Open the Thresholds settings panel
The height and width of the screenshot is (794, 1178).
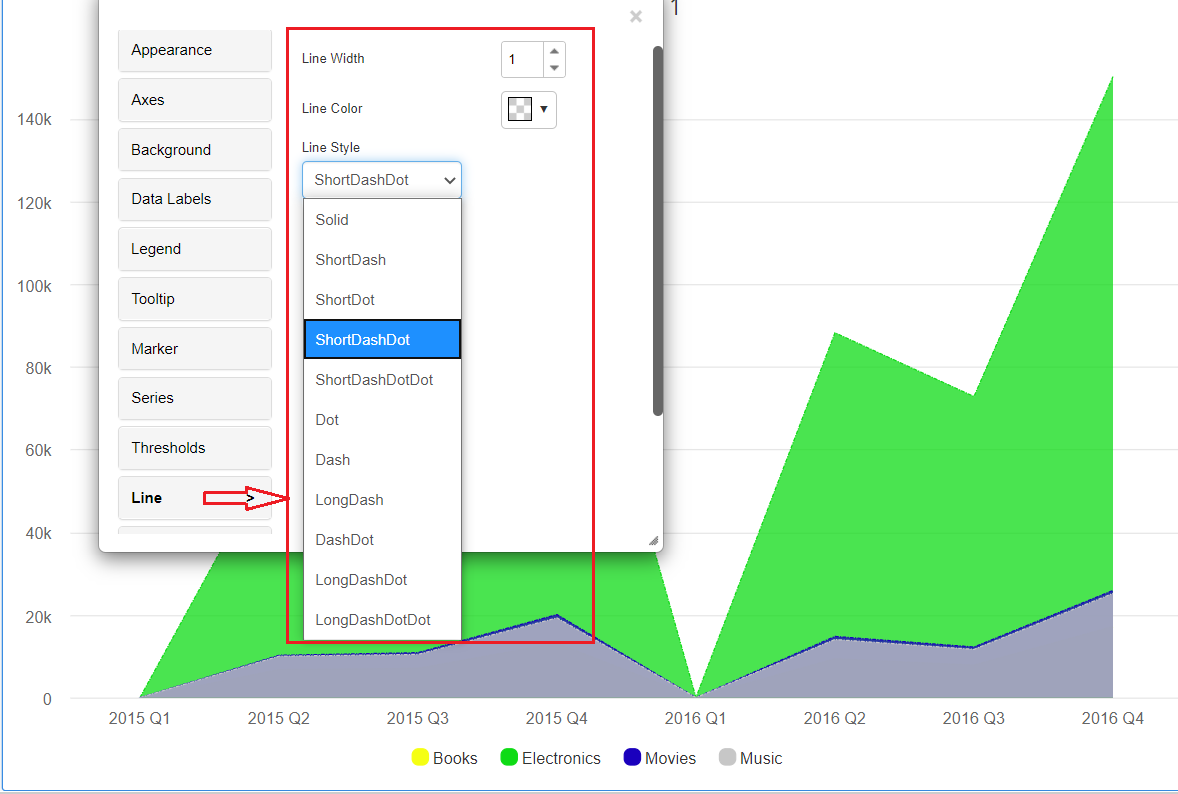194,448
